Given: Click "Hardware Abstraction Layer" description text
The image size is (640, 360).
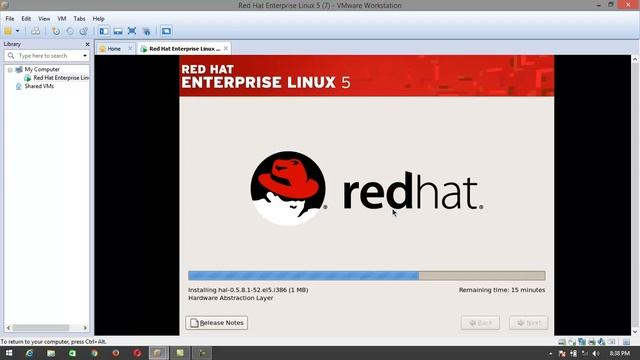Looking at the screenshot, I should (x=231, y=298).
